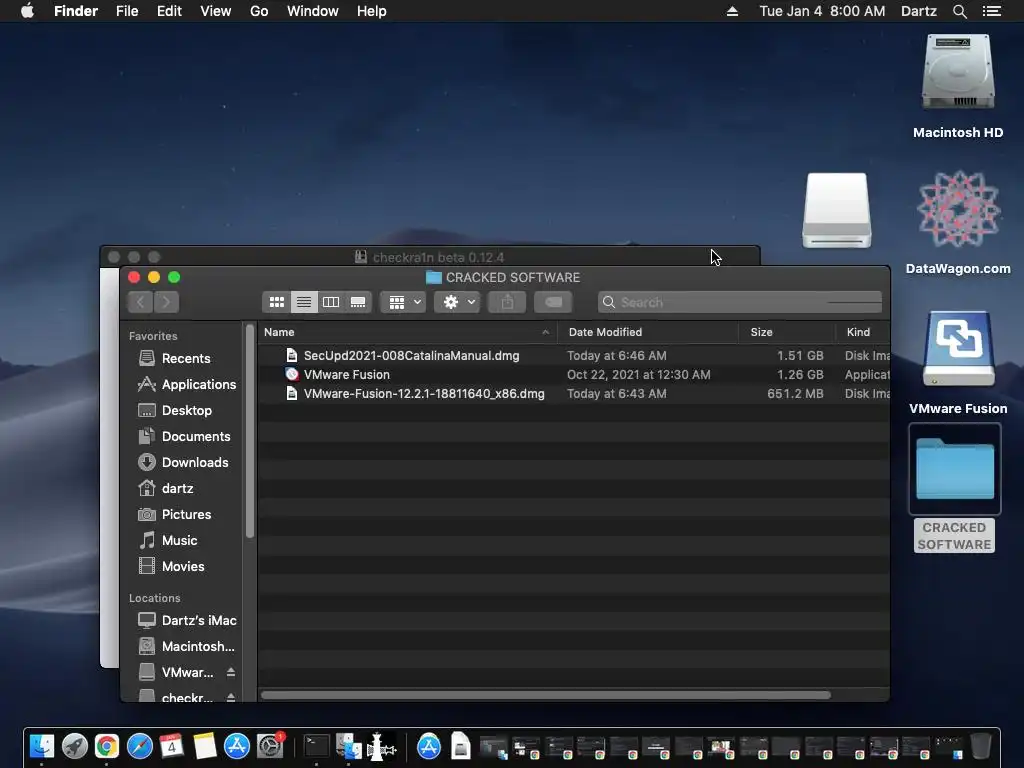
Task: Select the white external drive desktop icon
Action: pyautogui.click(x=837, y=210)
